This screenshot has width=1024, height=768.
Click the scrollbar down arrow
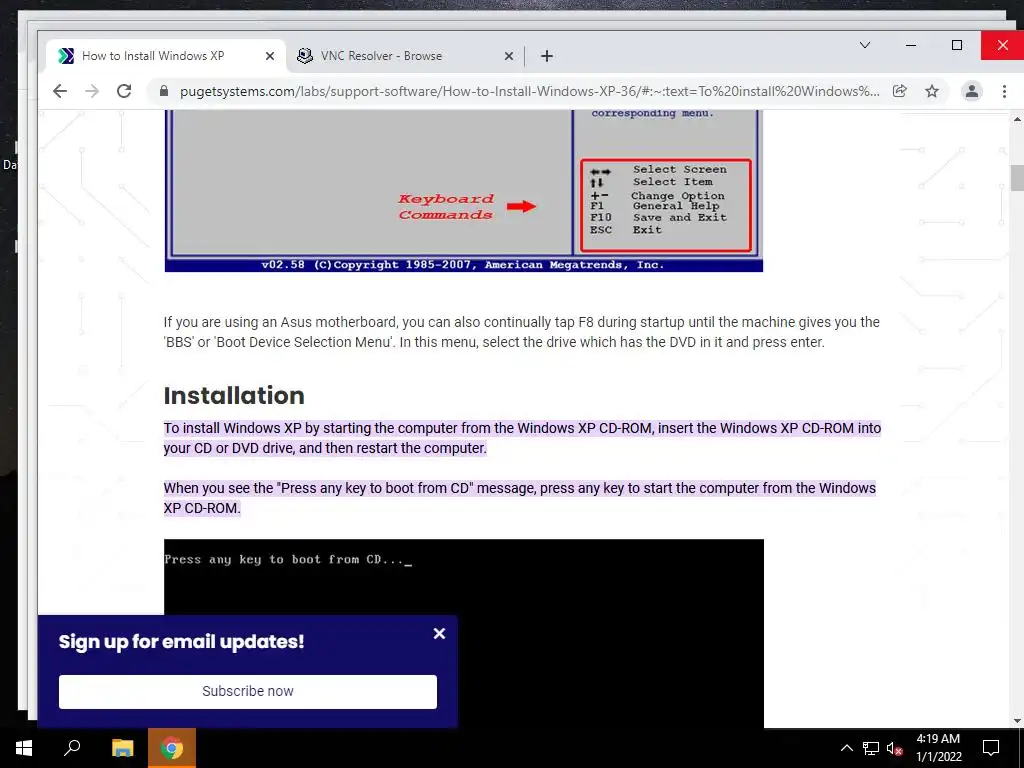click(x=1017, y=721)
